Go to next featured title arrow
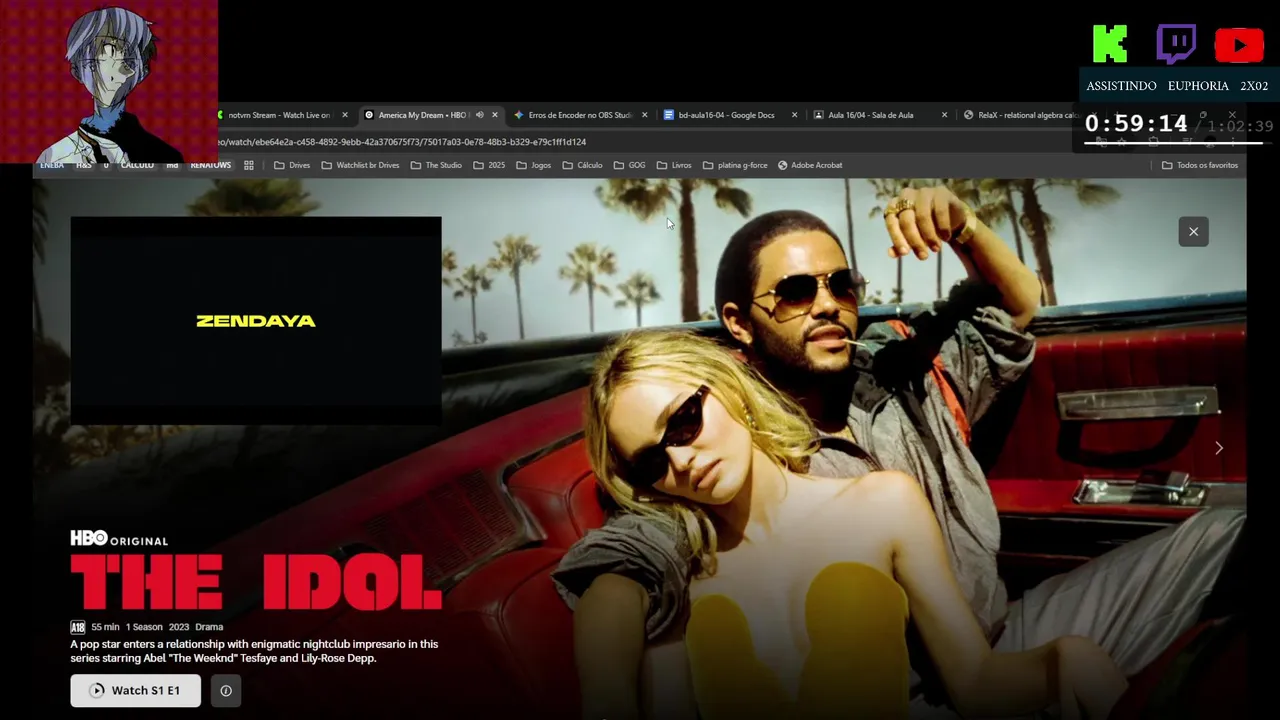The image size is (1280, 720). 1218,448
